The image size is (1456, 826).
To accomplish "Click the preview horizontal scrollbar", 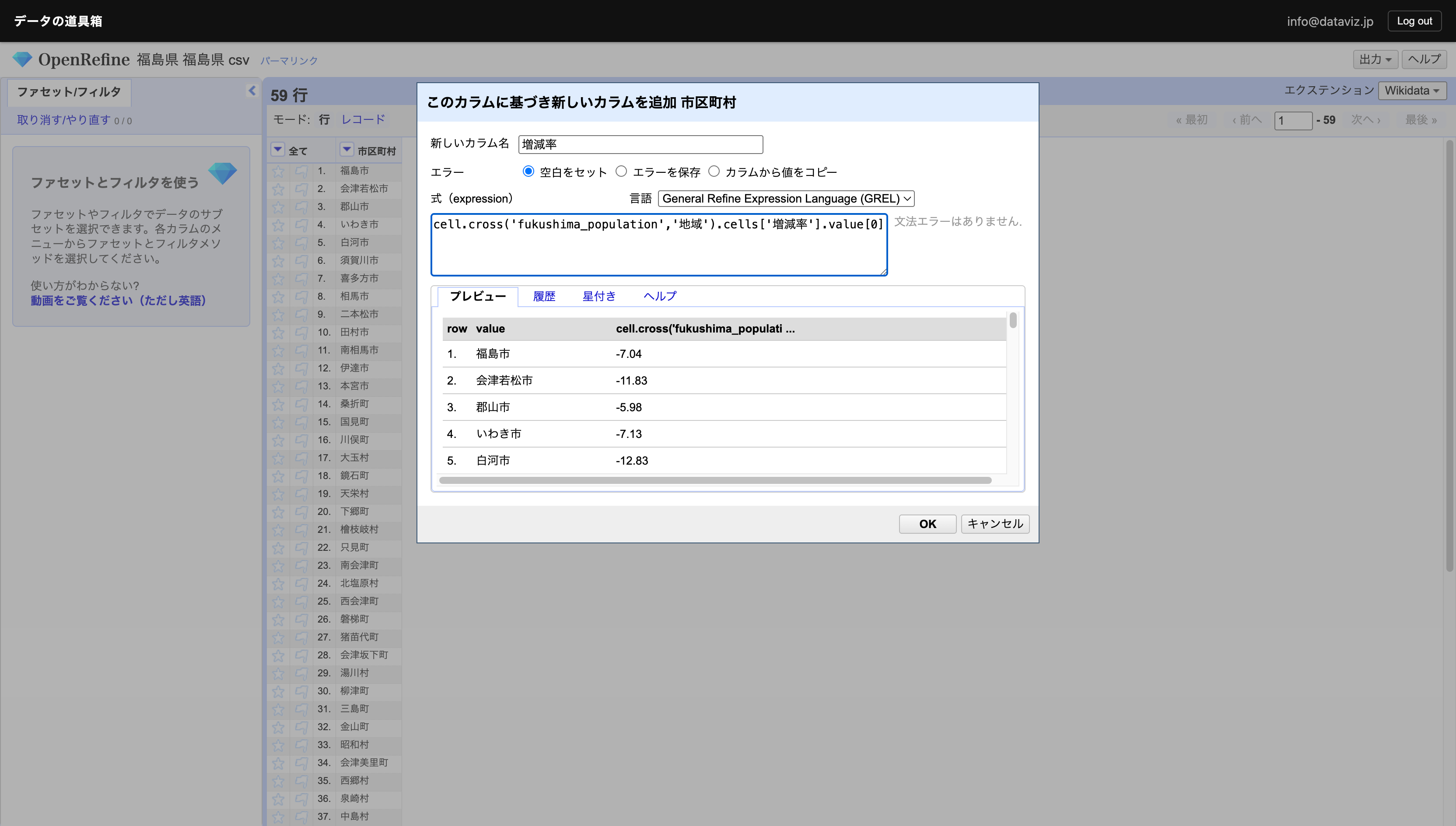I will (715, 480).
